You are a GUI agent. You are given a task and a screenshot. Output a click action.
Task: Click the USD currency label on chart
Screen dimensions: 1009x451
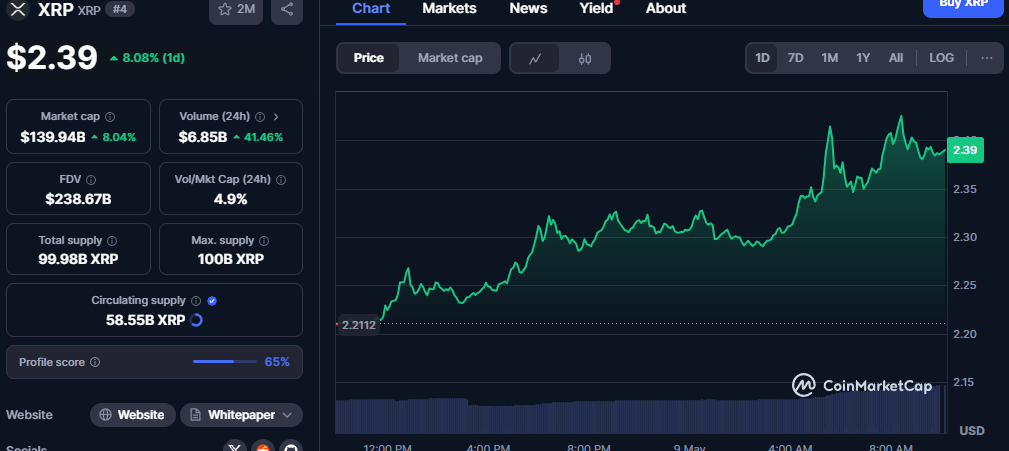972,430
